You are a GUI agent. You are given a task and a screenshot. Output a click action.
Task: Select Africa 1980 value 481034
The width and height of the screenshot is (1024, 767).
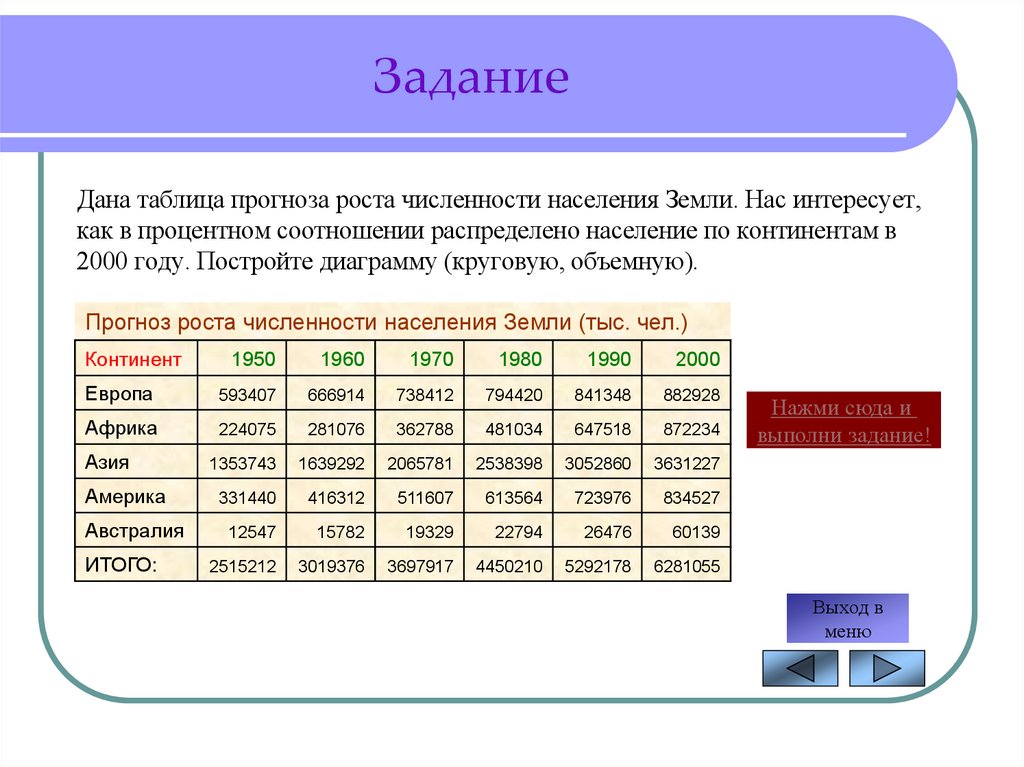tap(508, 429)
